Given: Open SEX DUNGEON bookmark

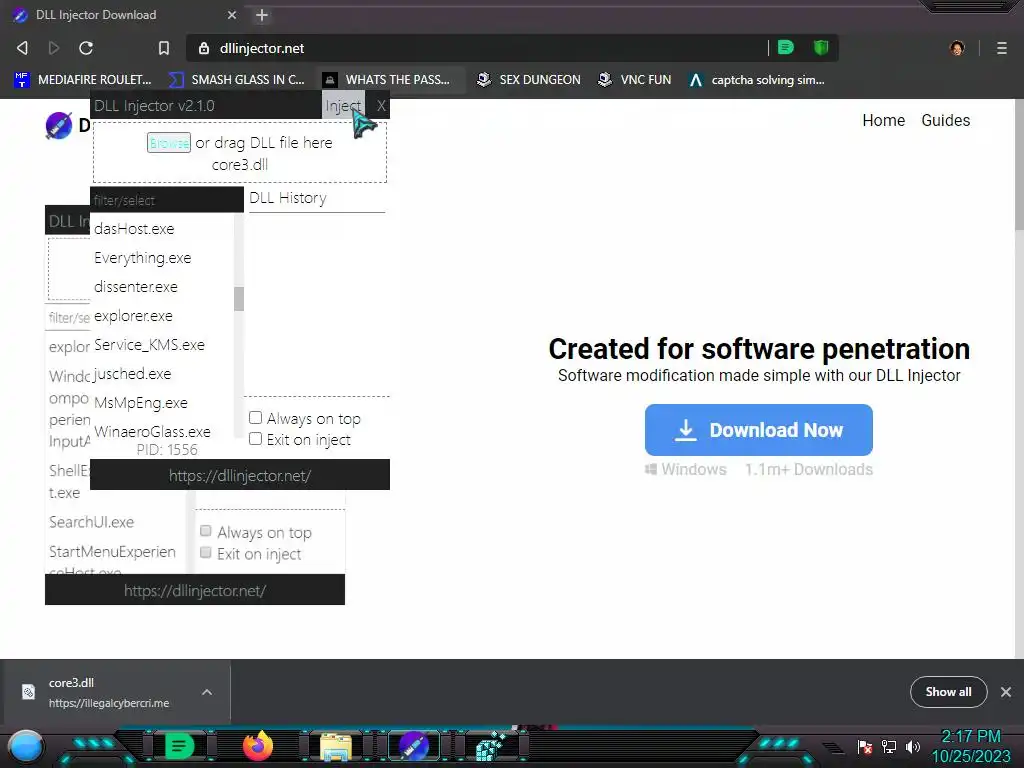Looking at the screenshot, I should tap(528, 80).
